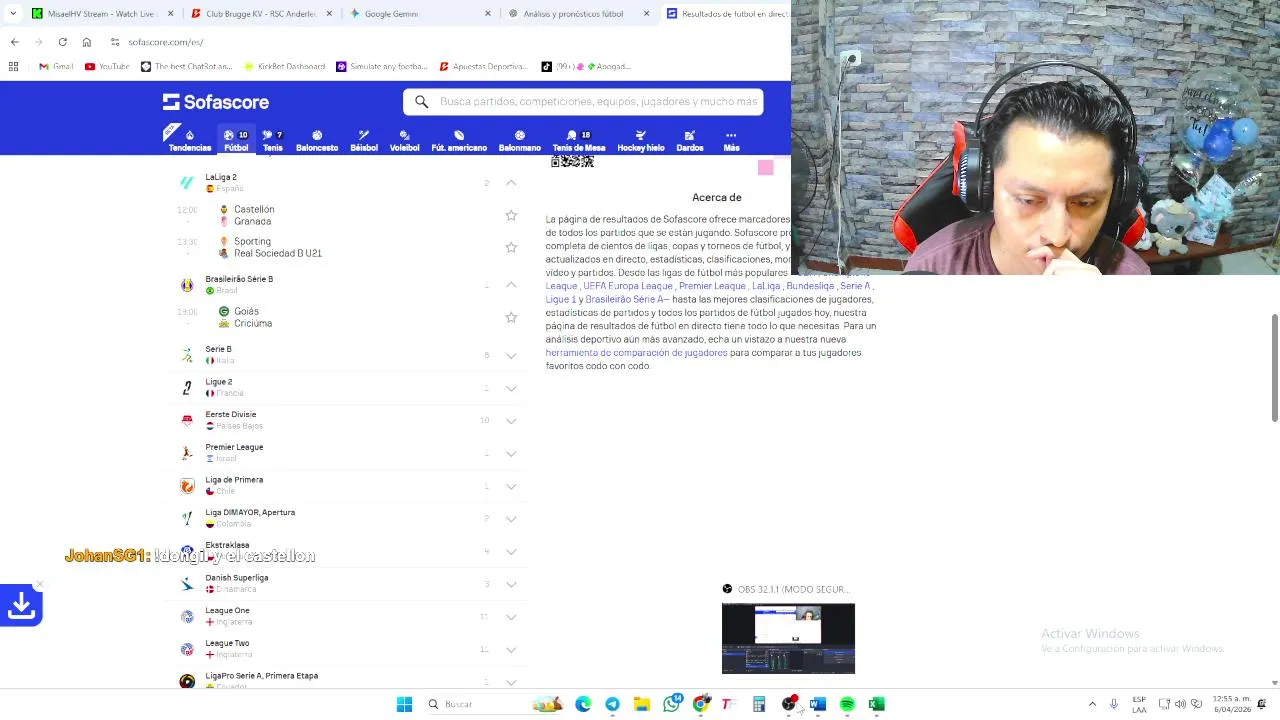Open the Windows Start menu
1280x720 pixels.
(x=404, y=704)
